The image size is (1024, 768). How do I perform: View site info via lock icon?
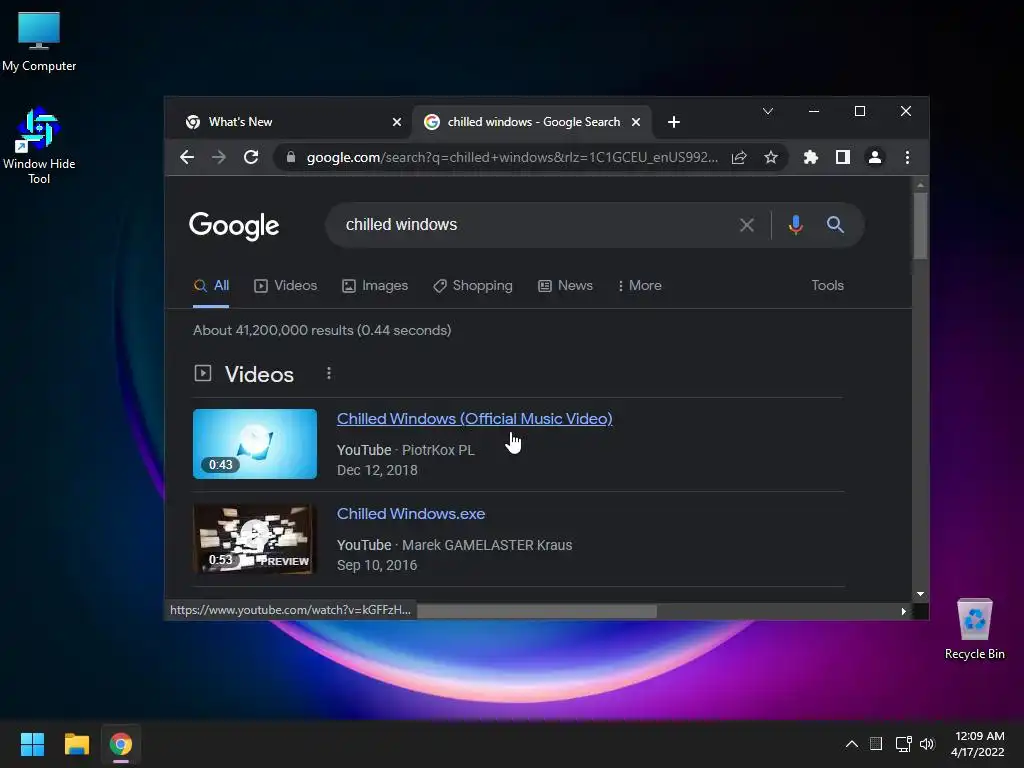(291, 157)
